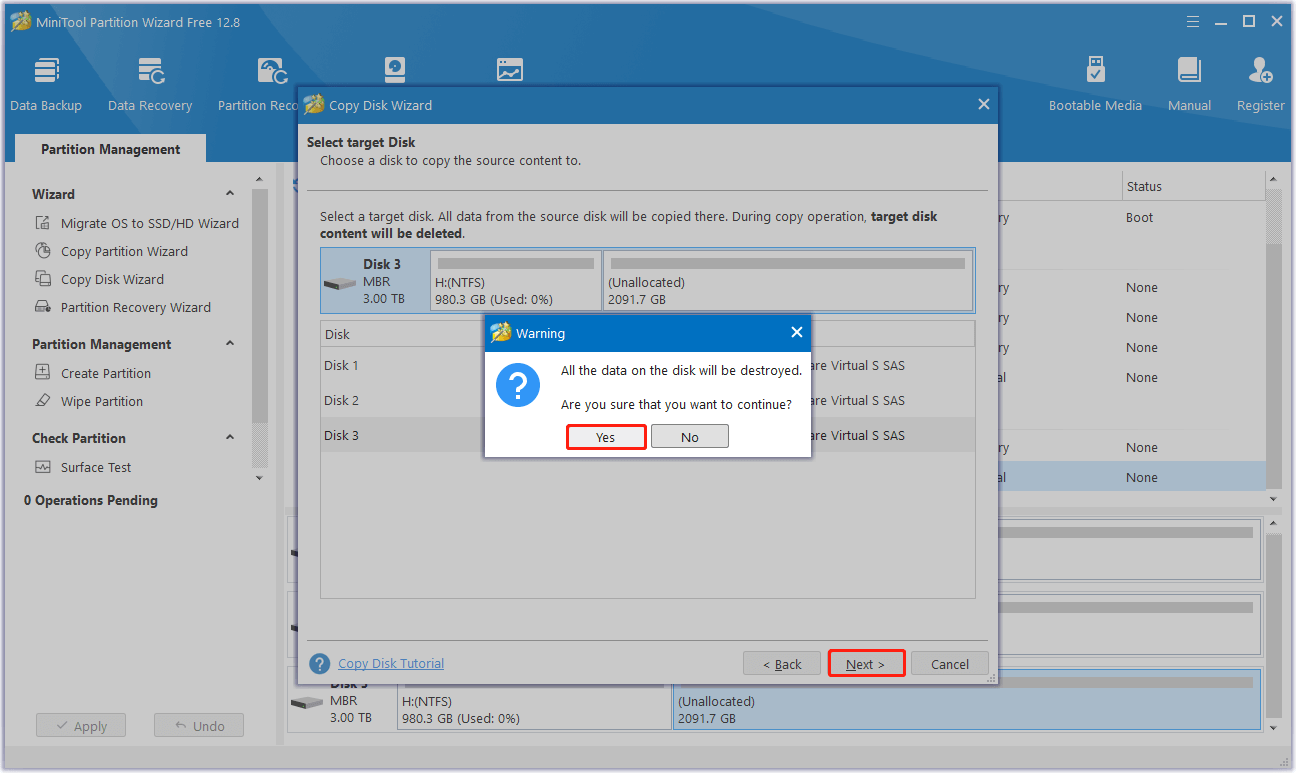
Task: Click the Surface Test icon
Action: [43, 467]
